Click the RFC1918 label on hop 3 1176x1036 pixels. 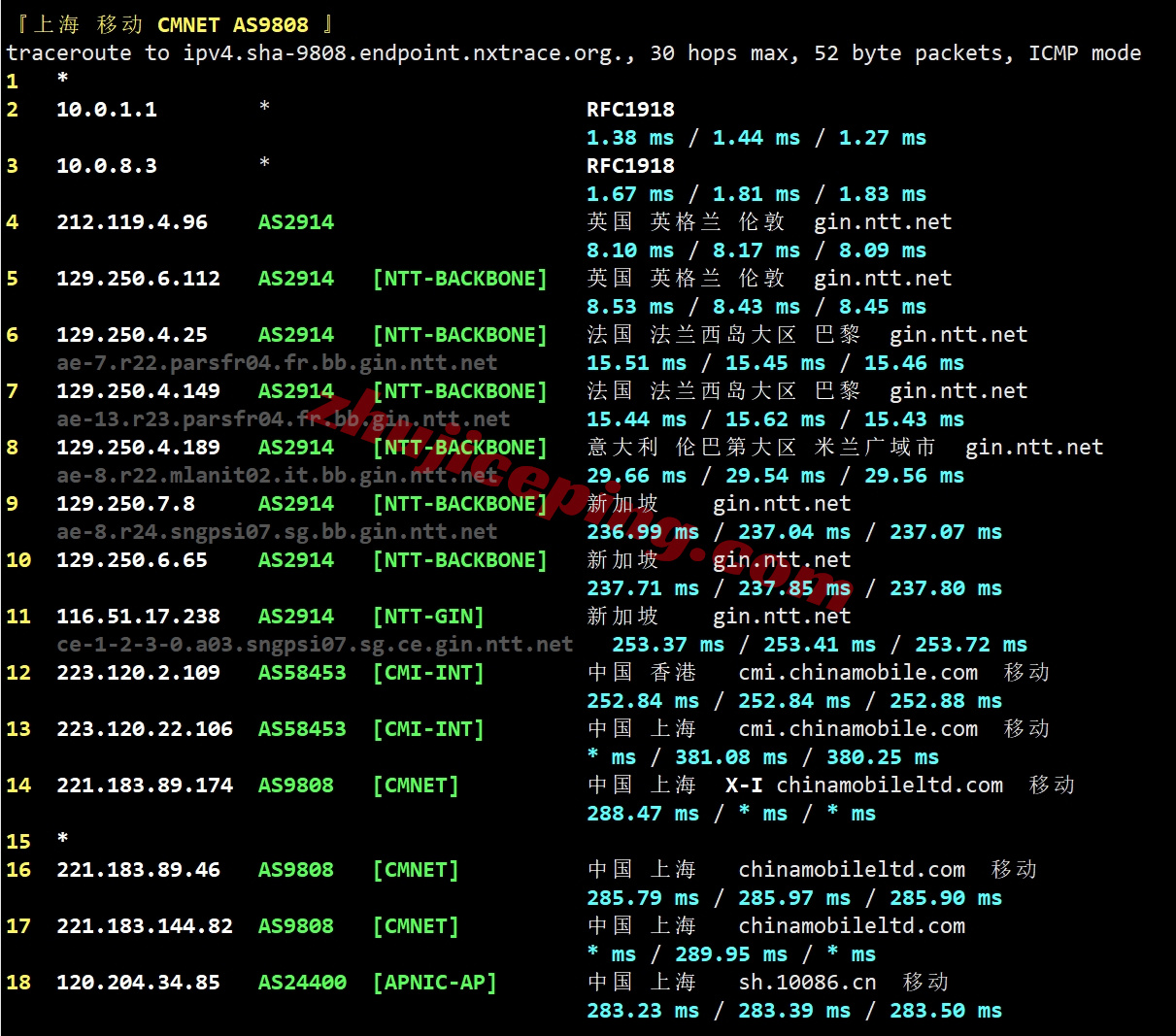pyautogui.click(x=630, y=166)
